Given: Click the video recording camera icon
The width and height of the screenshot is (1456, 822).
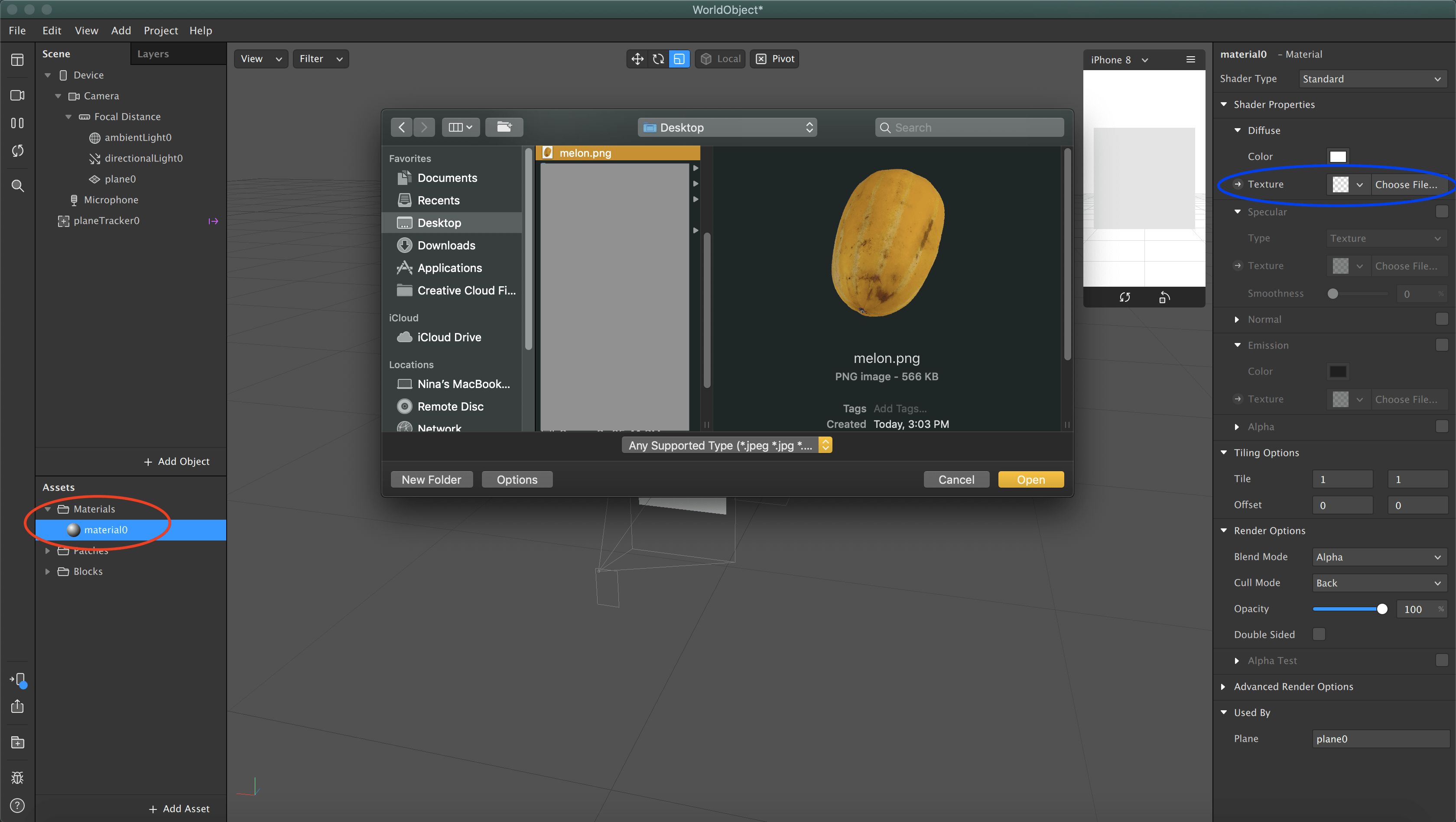Looking at the screenshot, I should coord(17,95).
